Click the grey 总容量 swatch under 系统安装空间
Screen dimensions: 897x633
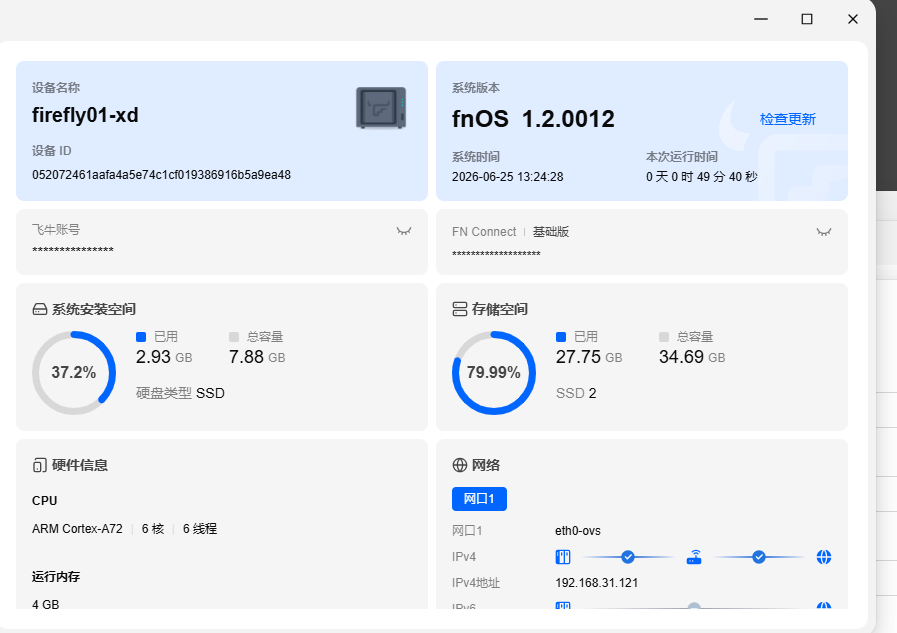[x=233, y=337]
